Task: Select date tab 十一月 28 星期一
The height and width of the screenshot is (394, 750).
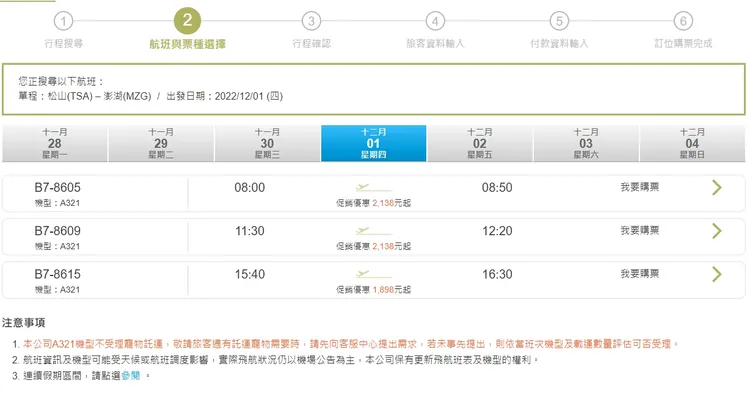Action: pyautogui.click(x=55, y=143)
